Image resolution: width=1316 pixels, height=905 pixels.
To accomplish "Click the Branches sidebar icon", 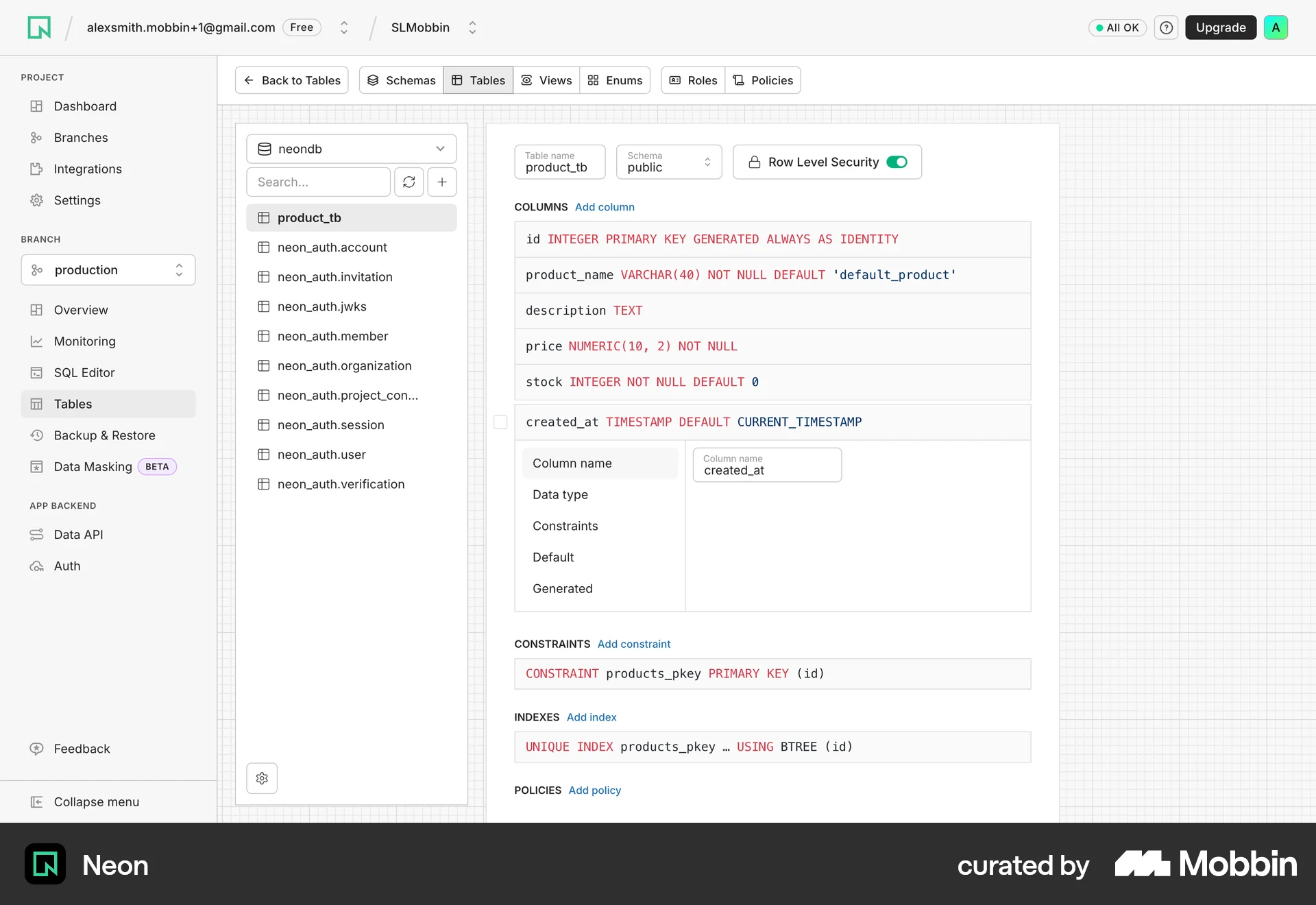I will coord(36,138).
